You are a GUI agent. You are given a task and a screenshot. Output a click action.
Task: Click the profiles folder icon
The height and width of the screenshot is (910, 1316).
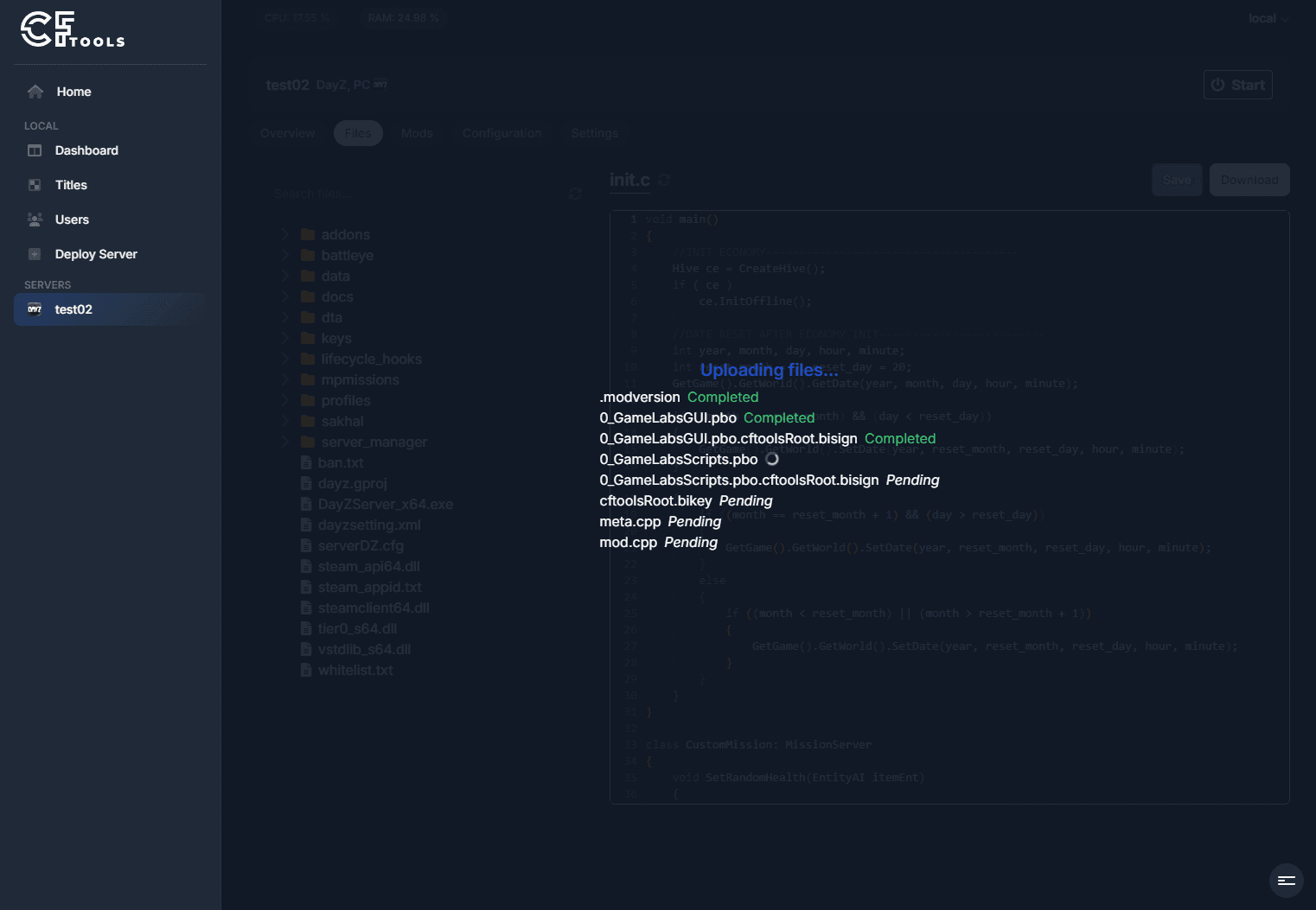coord(307,400)
